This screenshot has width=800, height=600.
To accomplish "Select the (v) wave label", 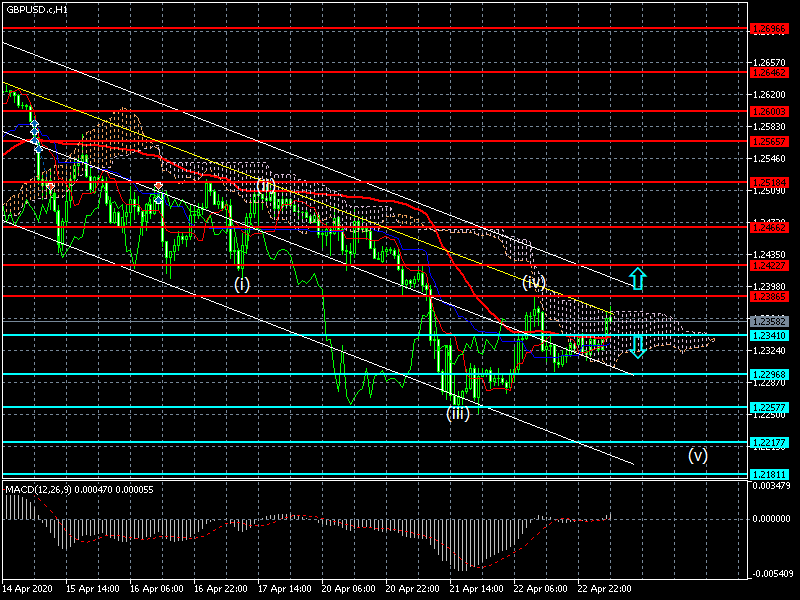I will click(x=697, y=455).
